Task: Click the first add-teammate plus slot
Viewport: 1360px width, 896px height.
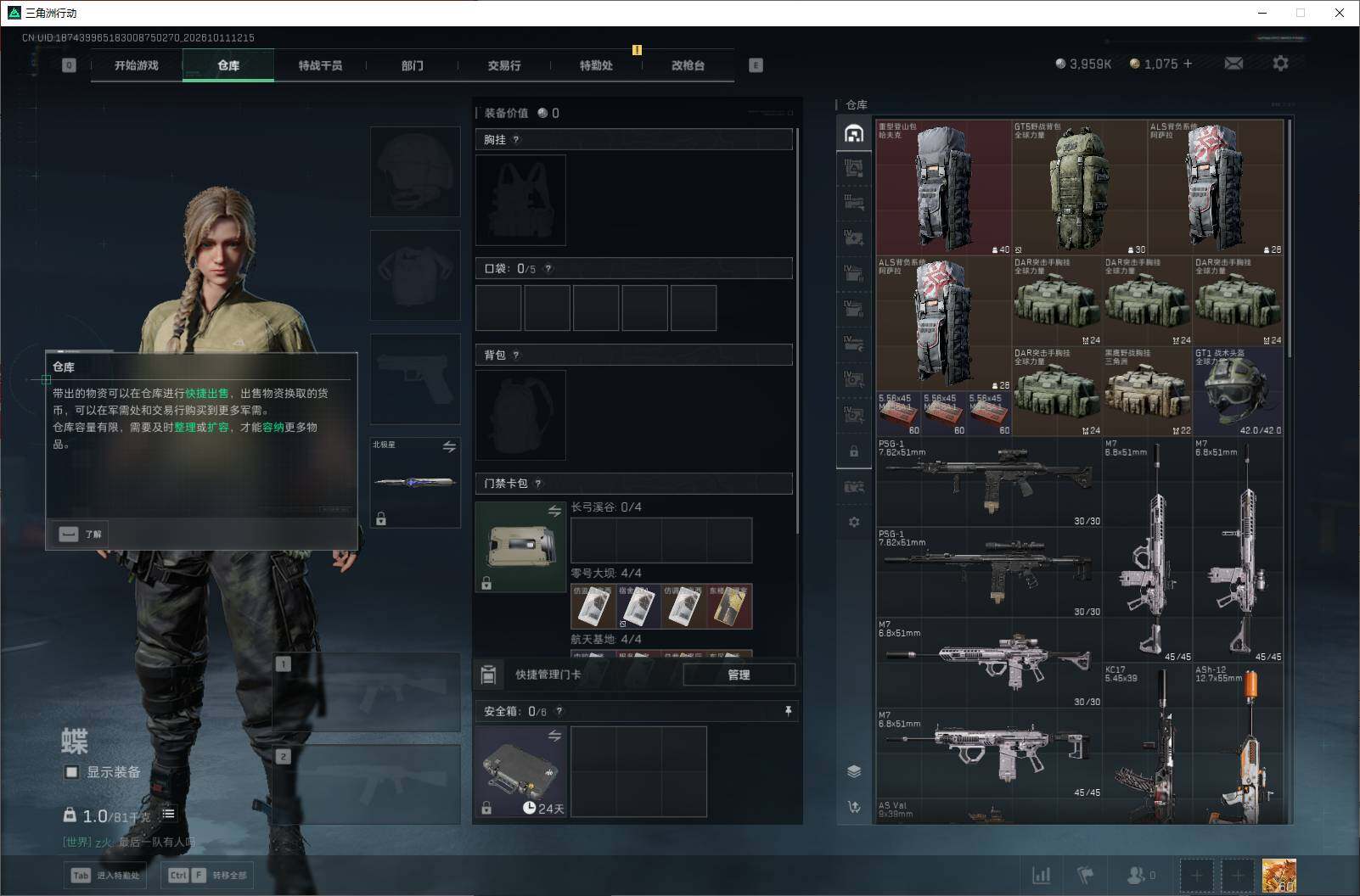Action: (1196, 875)
